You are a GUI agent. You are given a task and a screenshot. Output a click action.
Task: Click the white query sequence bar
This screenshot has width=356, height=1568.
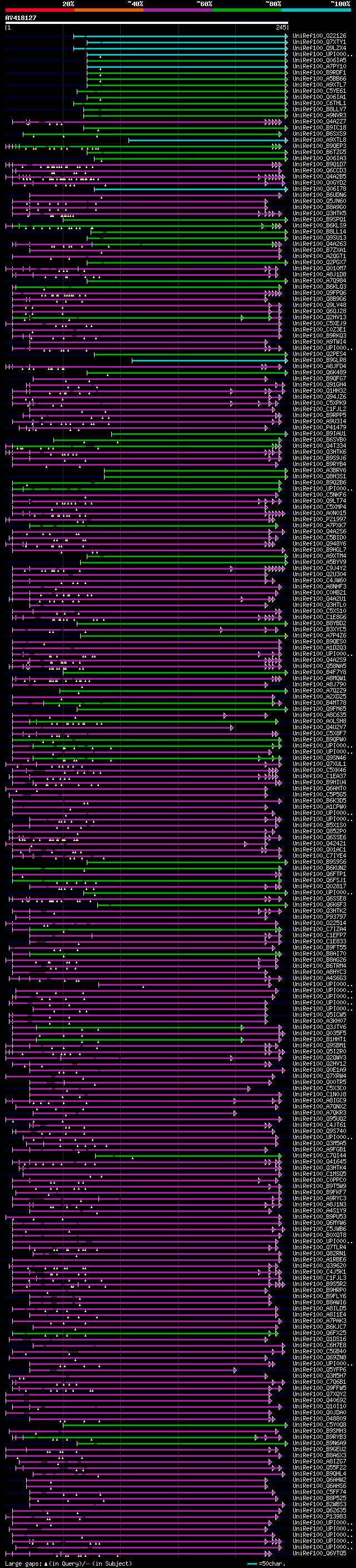[x=147, y=23]
